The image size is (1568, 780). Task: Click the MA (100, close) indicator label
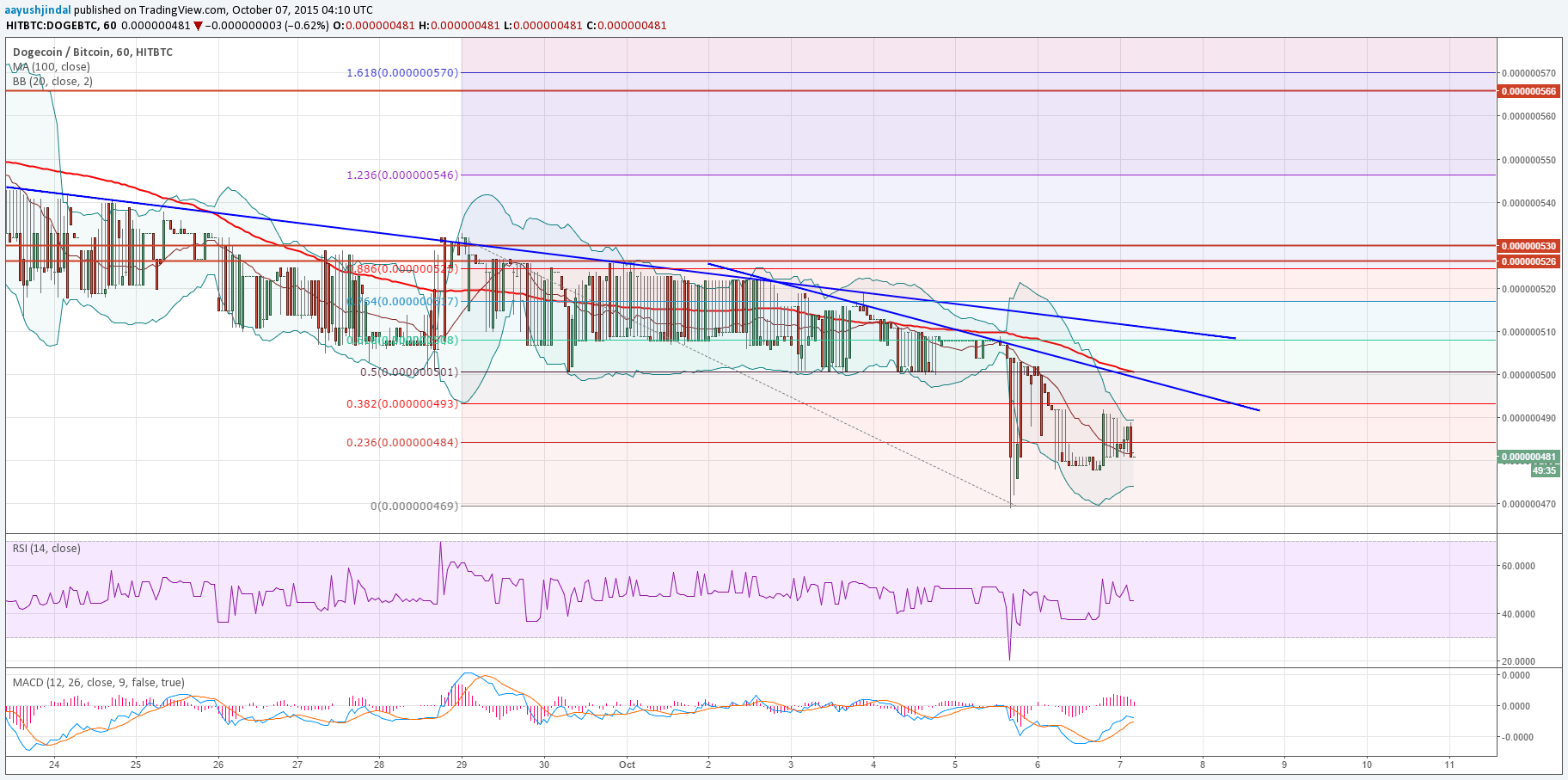(51, 66)
